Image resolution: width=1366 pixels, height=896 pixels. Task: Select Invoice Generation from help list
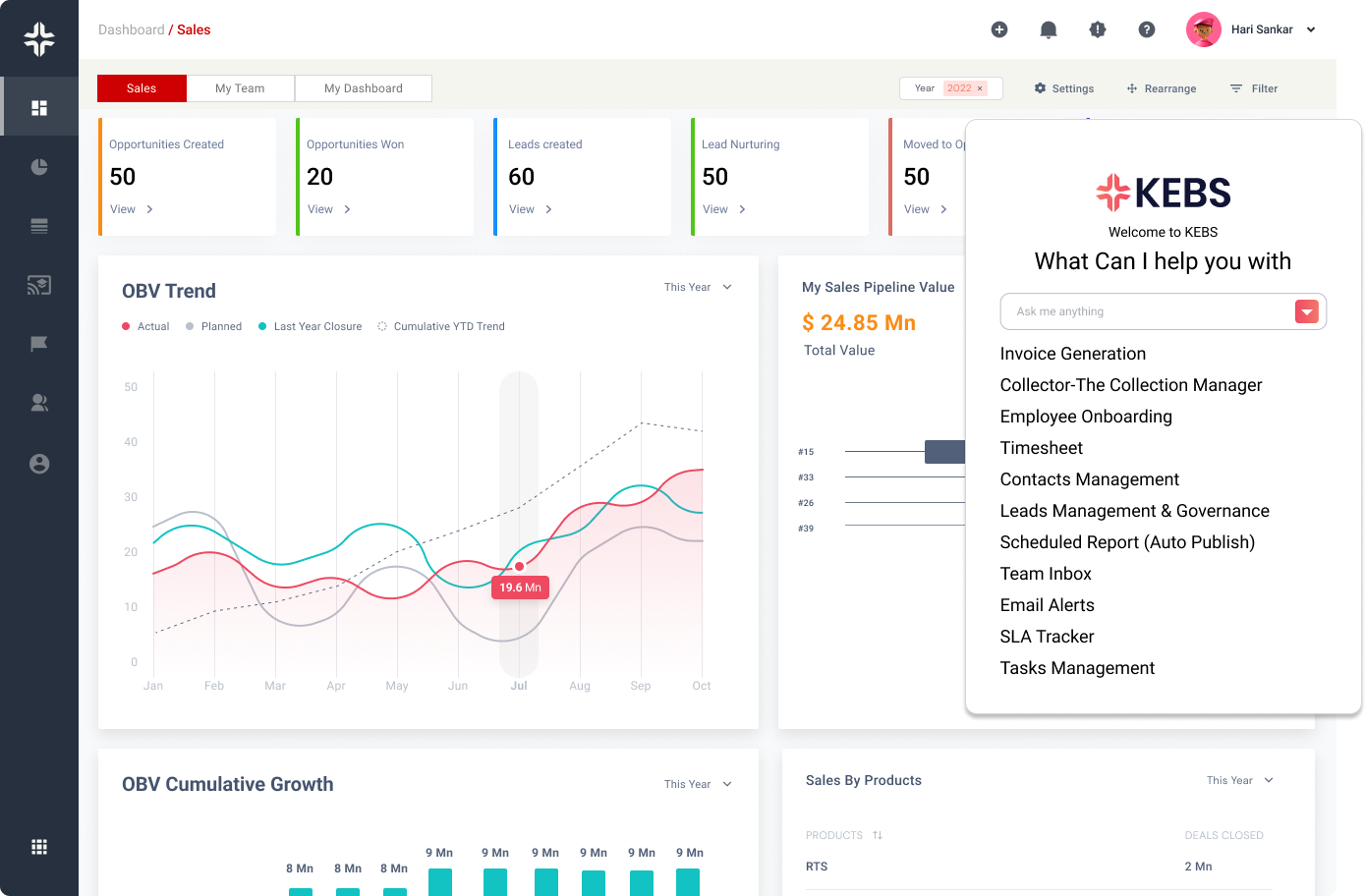[1072, 354]
